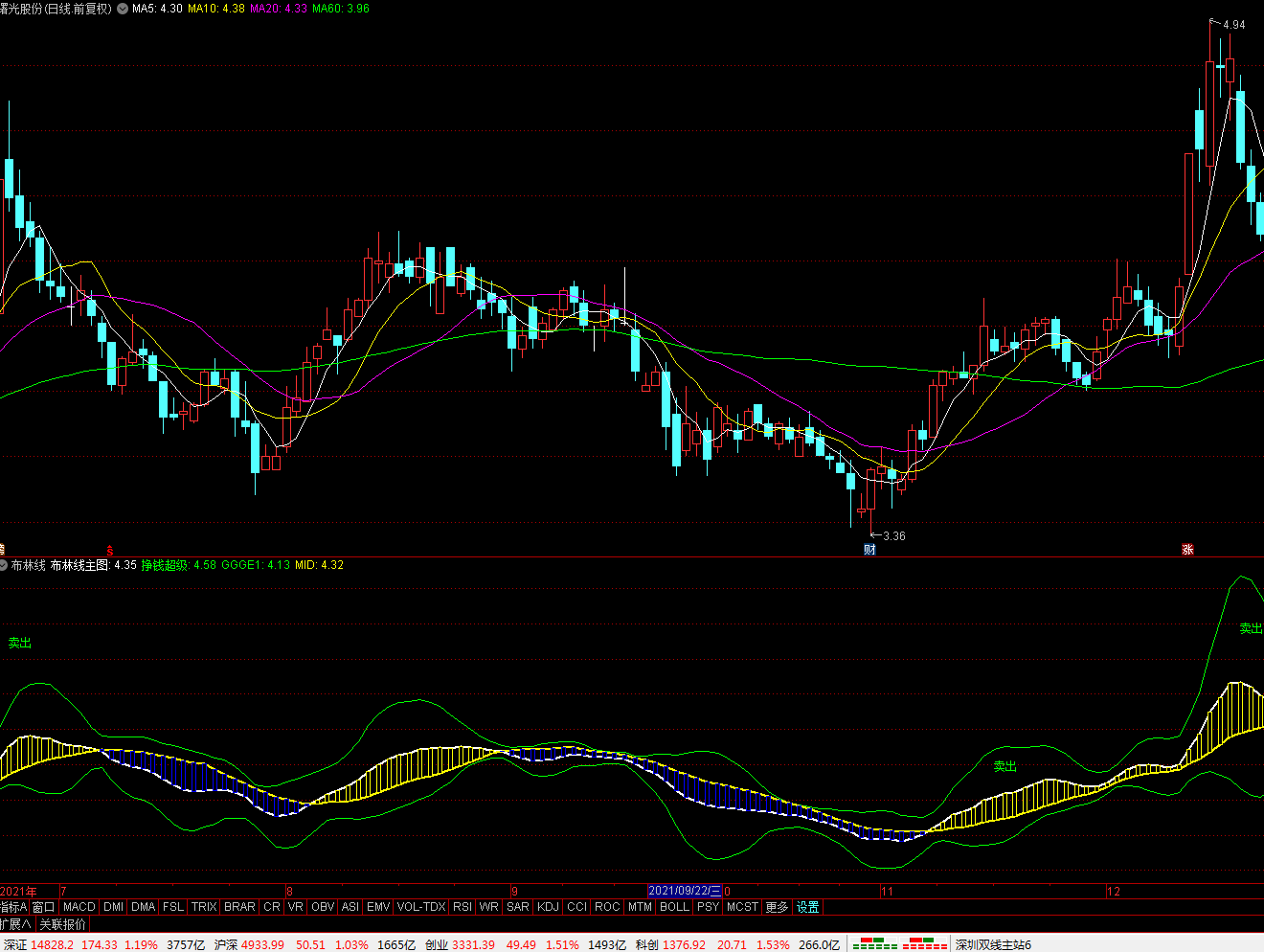Image resolution: width=1264 pixels, height=952 pixels.
Task: Switch to the DMA indicator
Action: [144, 907]
